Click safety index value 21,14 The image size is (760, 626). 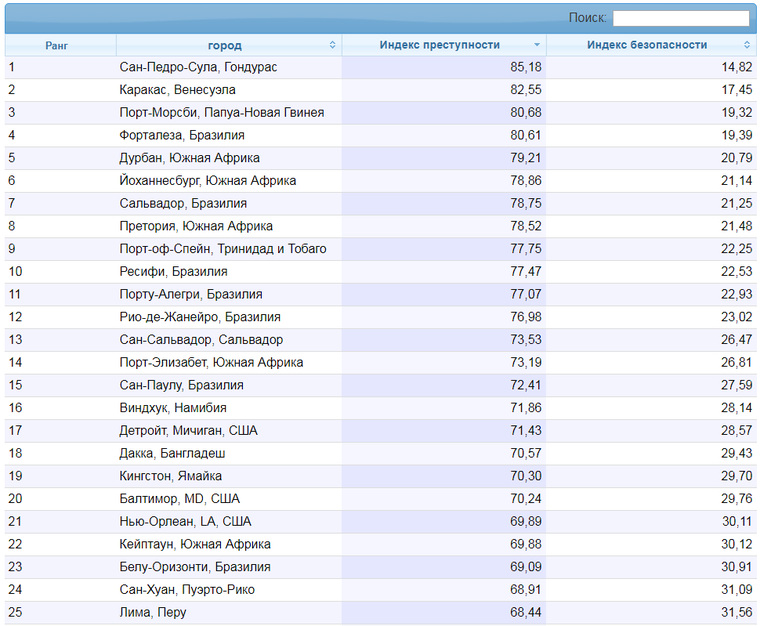[737, 181]
